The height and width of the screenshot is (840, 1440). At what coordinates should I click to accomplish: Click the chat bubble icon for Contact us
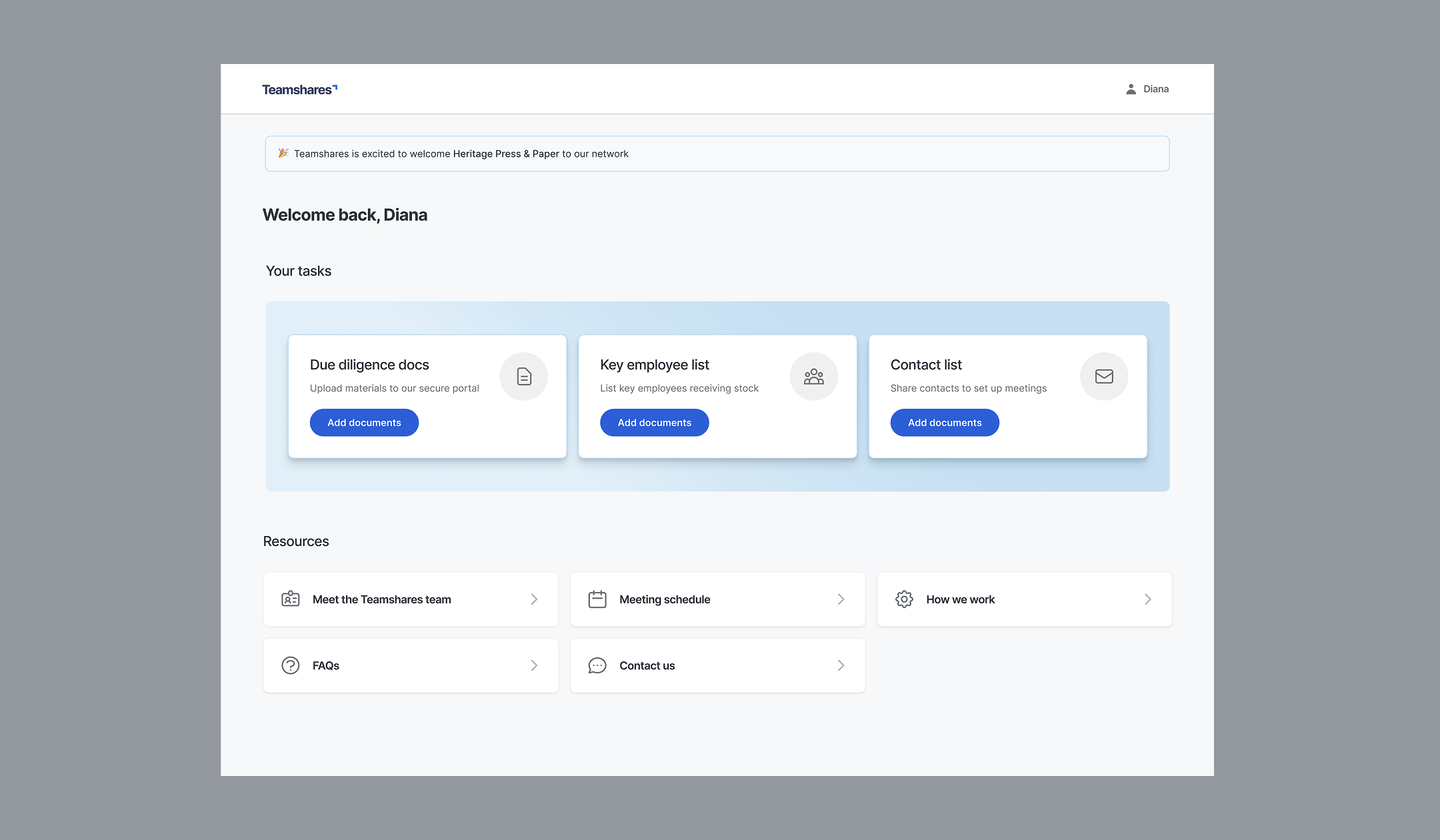[597, 665]
